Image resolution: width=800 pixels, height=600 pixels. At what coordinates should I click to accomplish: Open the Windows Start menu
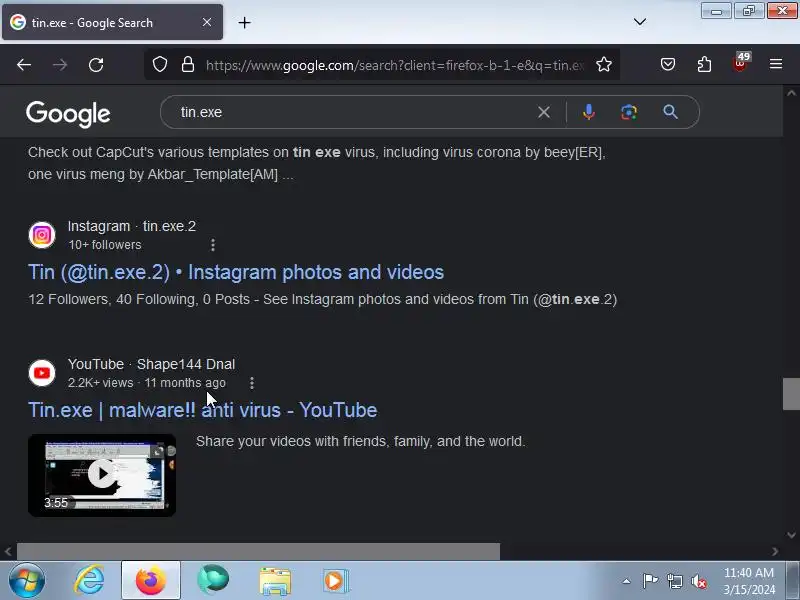pyautogui.click(x=27, y=581)
